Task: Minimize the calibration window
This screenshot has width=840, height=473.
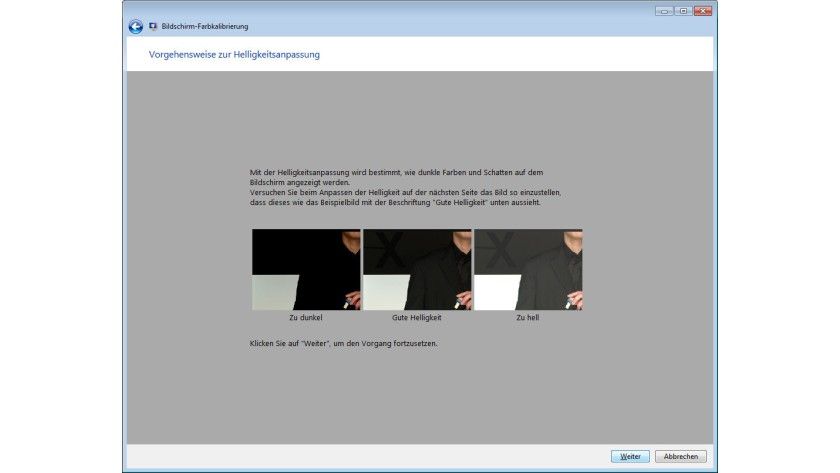Action: 664,11
